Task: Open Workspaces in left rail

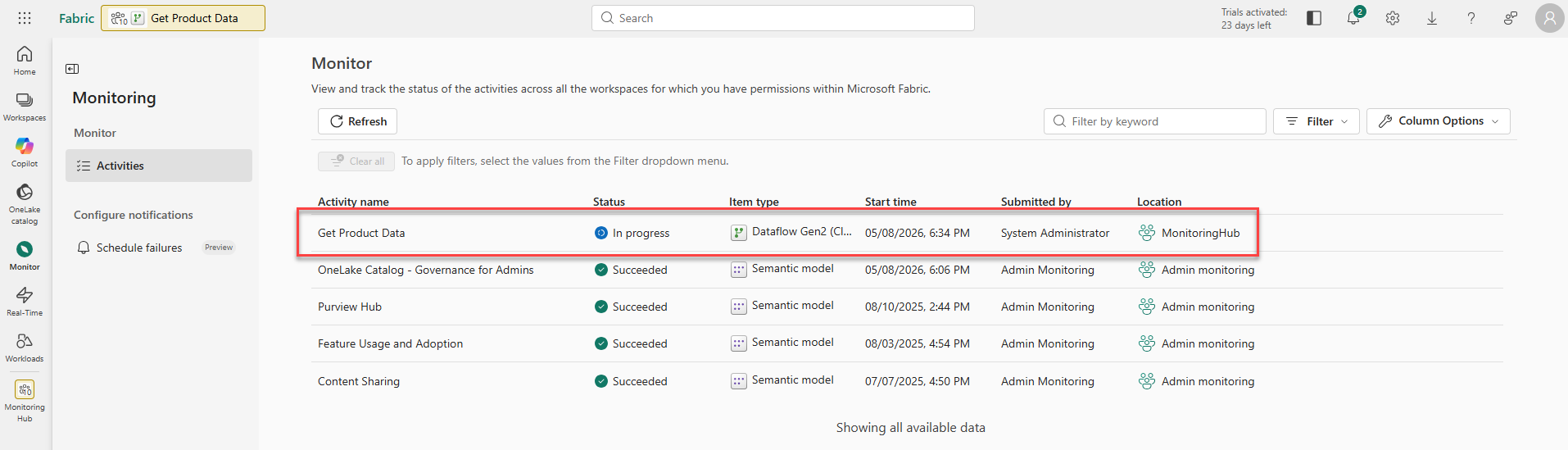Action: point(25,107)
